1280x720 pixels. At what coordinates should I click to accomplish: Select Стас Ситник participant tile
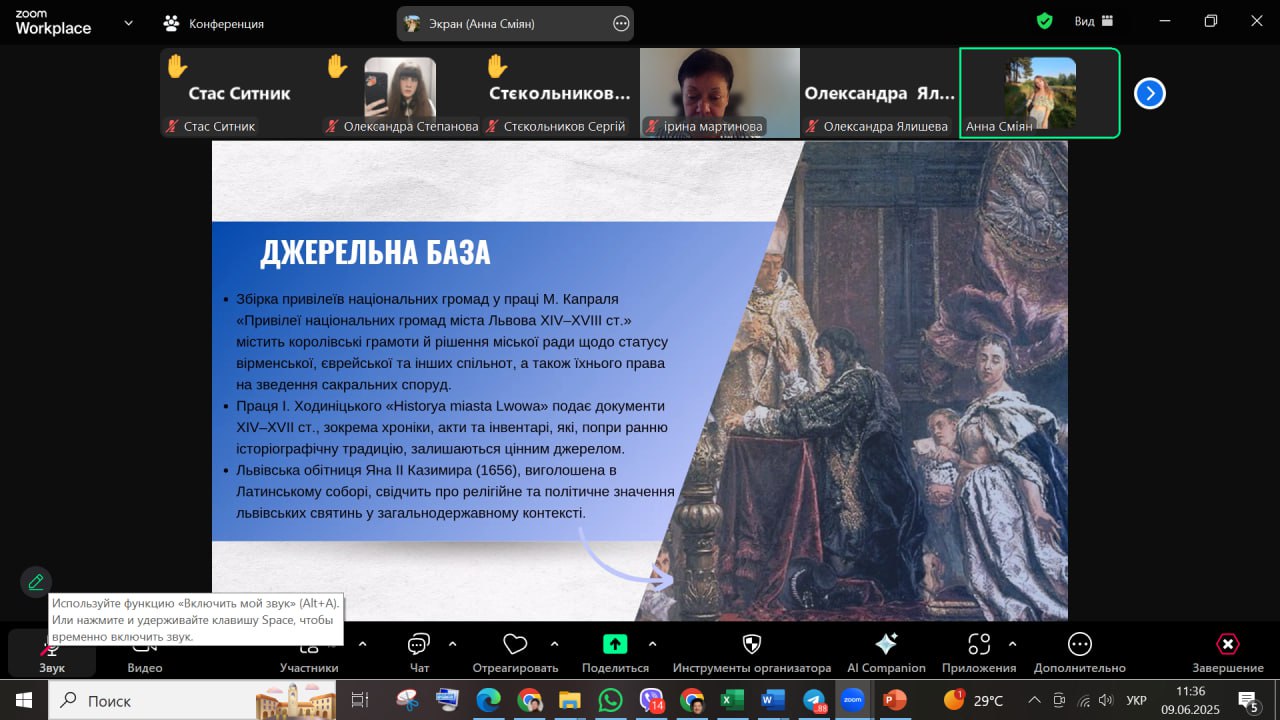tap(240, 93)
